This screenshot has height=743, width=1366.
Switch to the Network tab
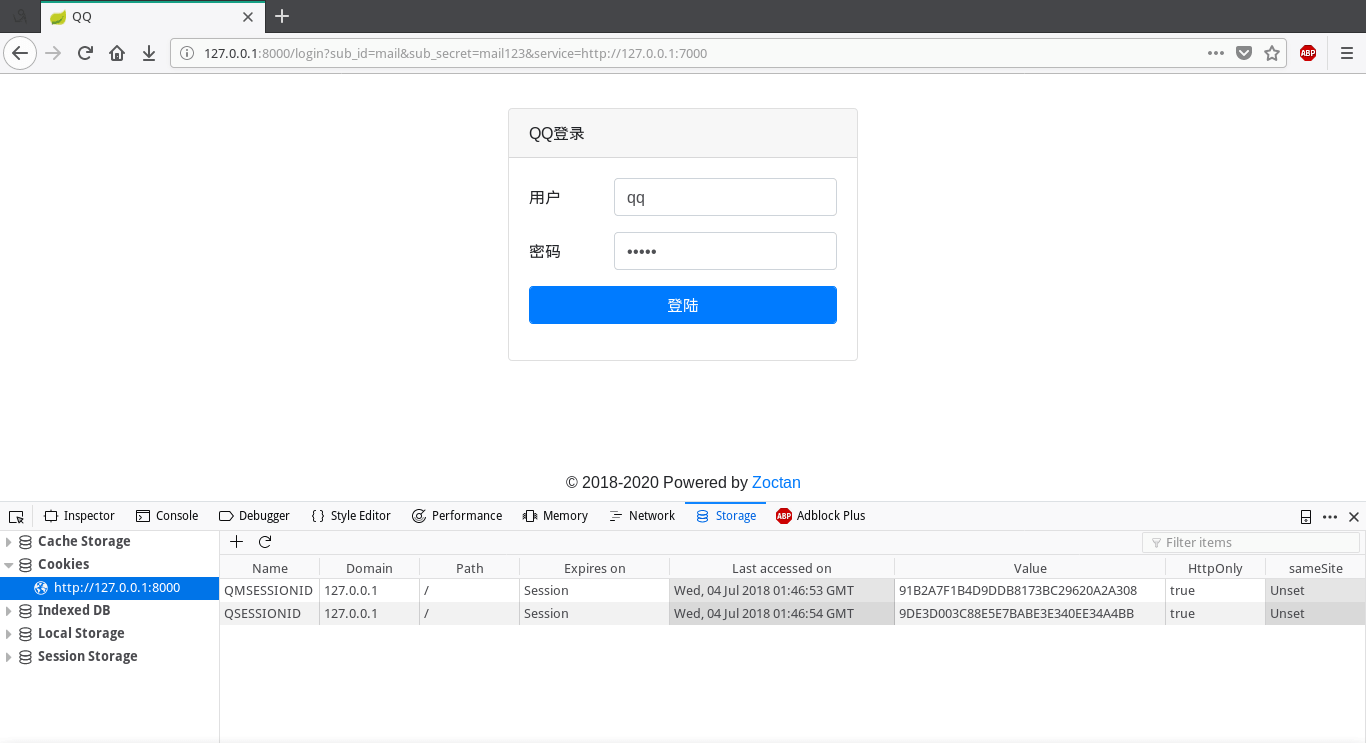(x=642, y=516)
